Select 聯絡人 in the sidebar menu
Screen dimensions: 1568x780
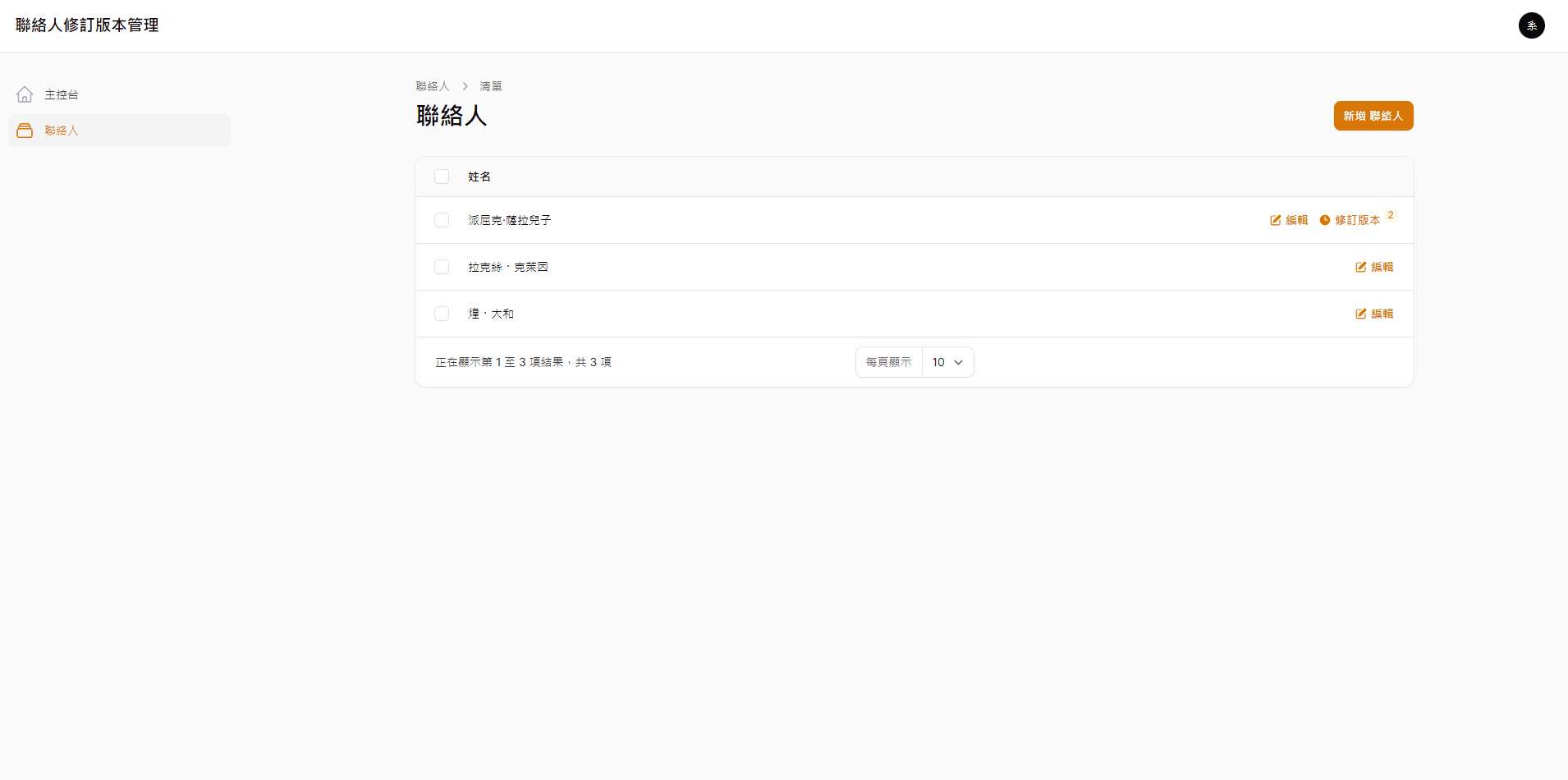pyautogui.click(x=62, y=130)
